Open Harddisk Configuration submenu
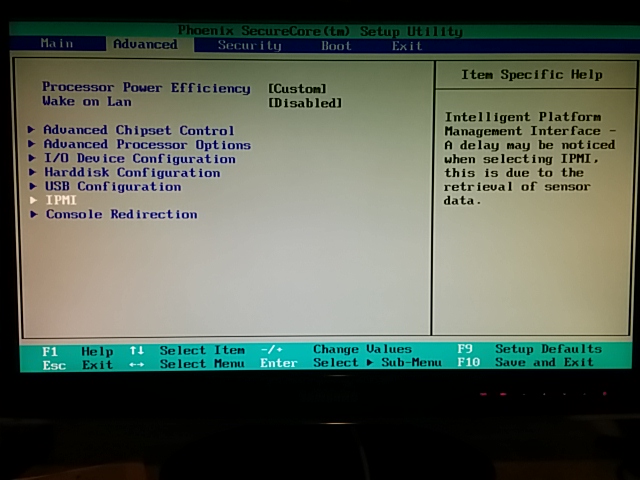This screenshot has width=640, height=480. (x=133, y=172)
